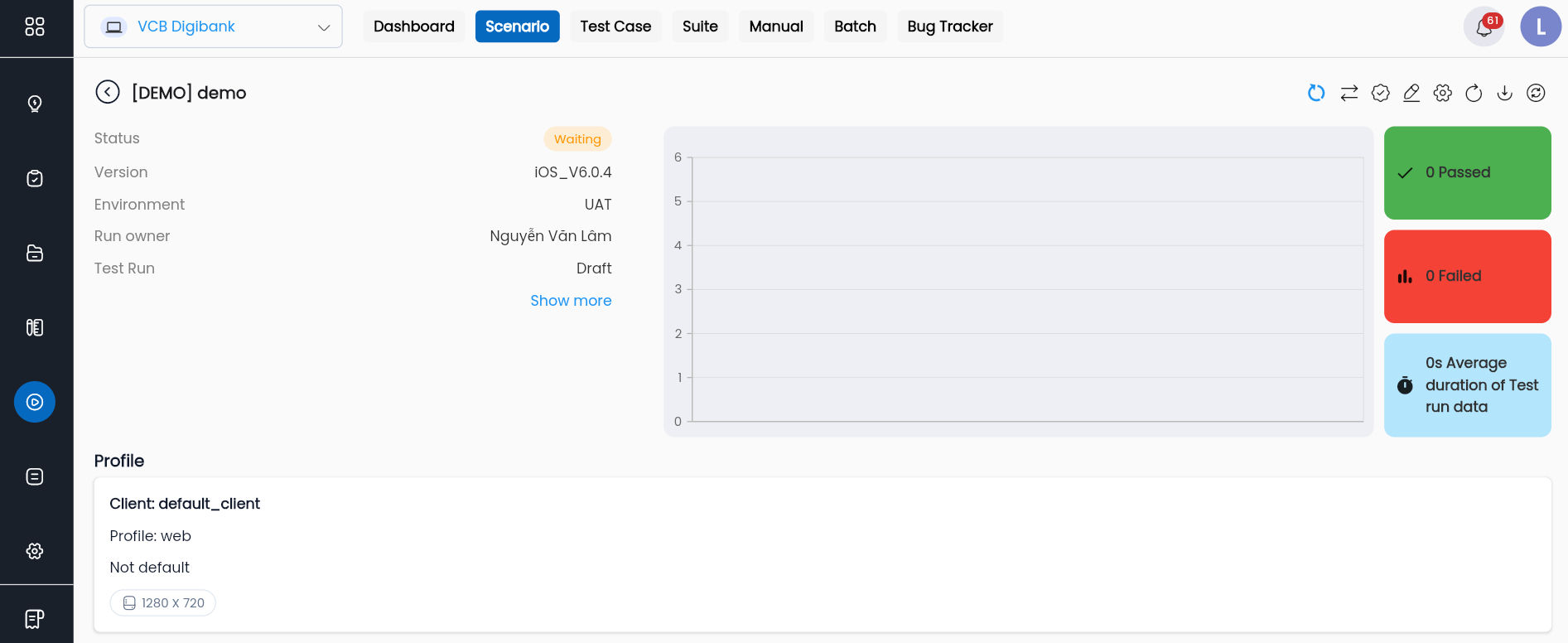
Task: Select the play circle sidebar icon
Action: pos(35,402)
